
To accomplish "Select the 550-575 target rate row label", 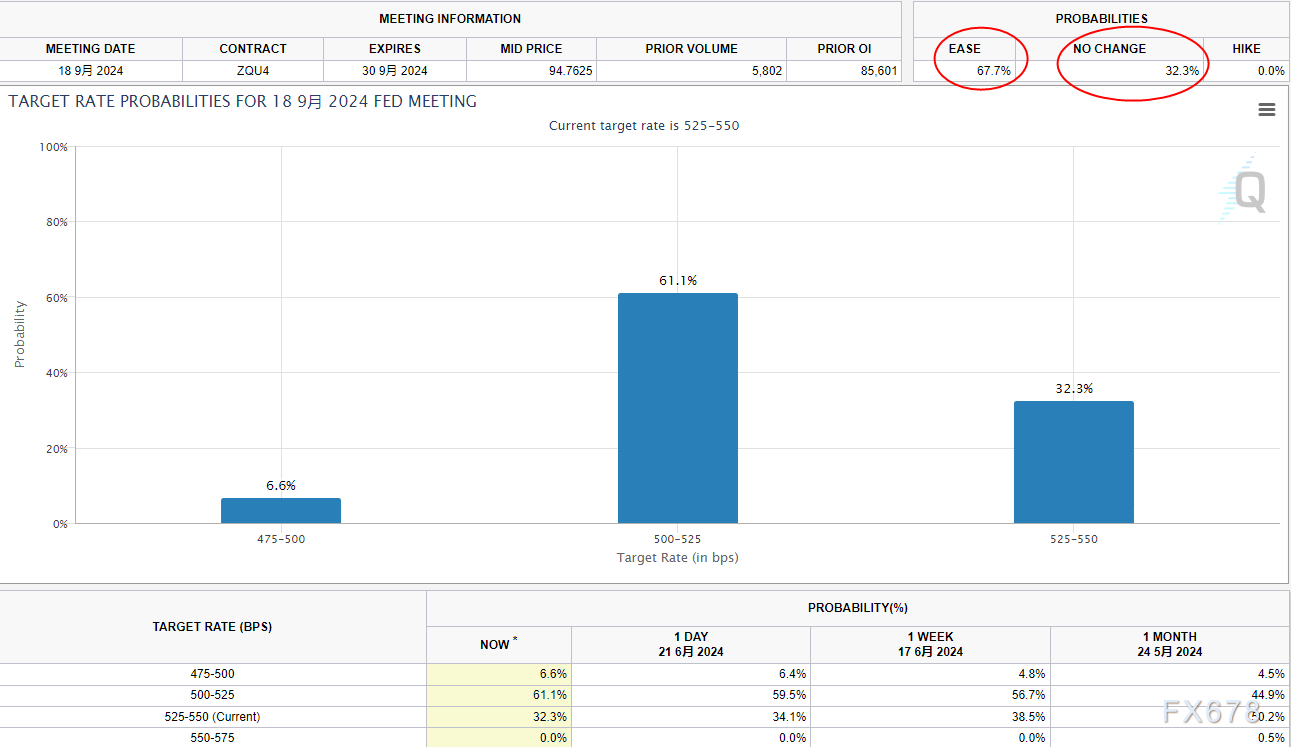I will click(x=212, y=738).
